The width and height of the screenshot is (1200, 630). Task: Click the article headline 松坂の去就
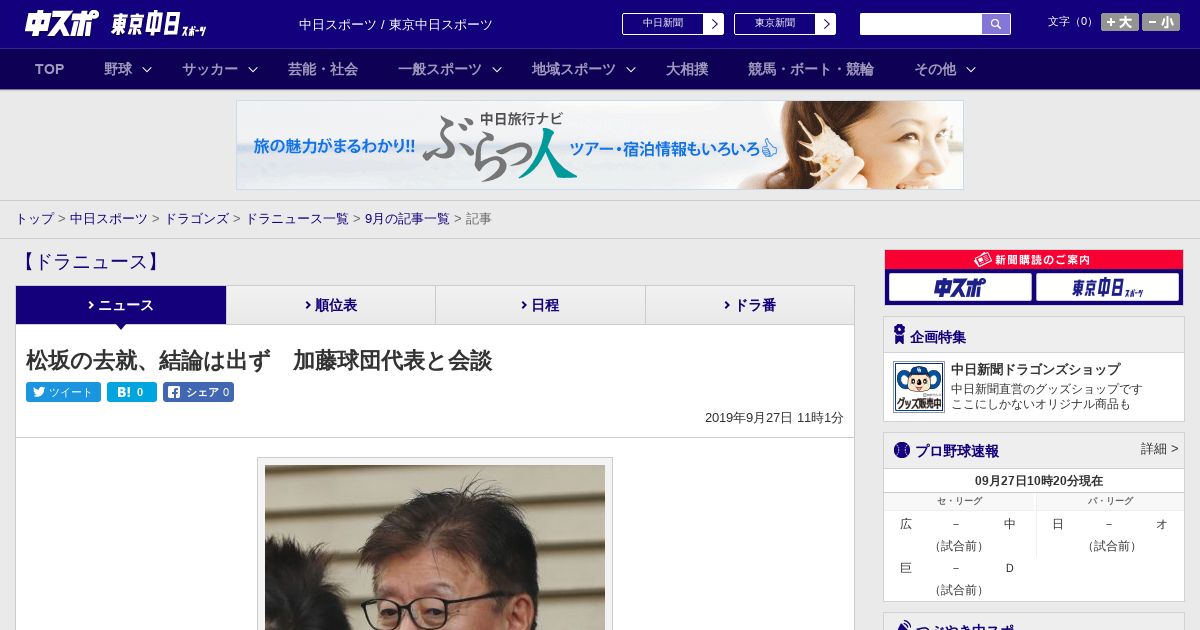pos(259,361)
